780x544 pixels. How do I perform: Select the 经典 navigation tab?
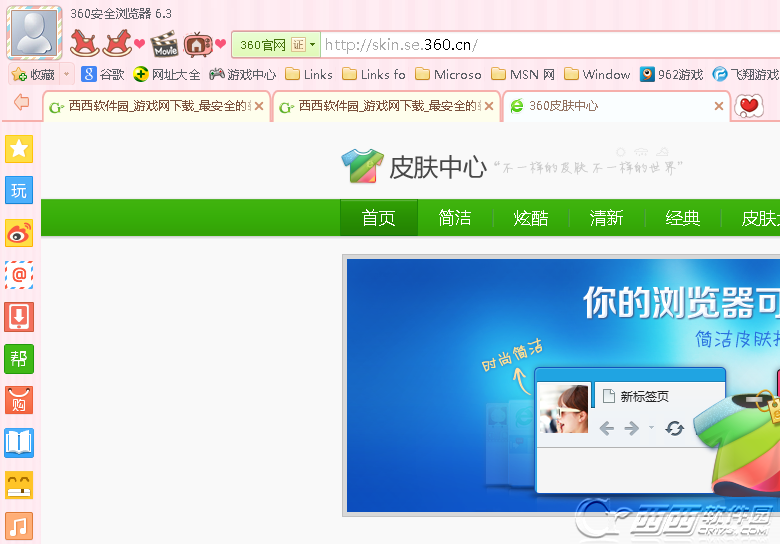tap(682, 218)
